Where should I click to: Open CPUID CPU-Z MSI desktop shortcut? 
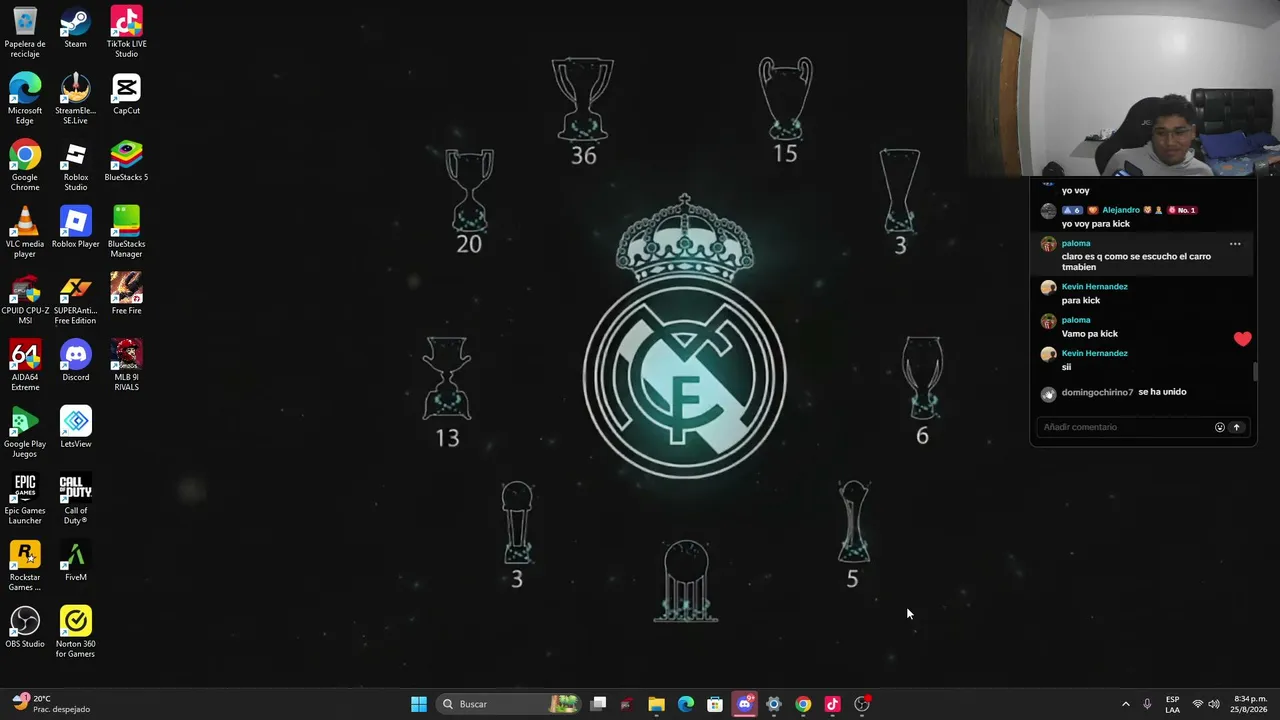pyautogui.click(x=25, y=299)
